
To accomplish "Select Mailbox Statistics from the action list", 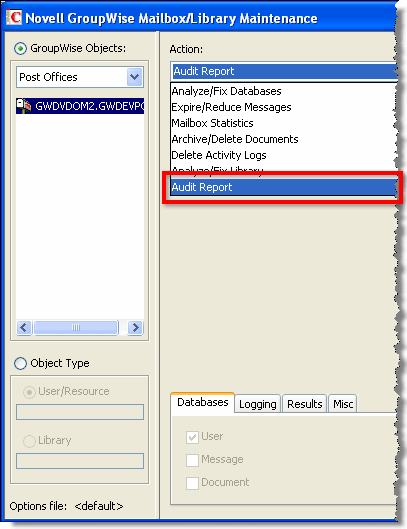I will pos(283,123).
